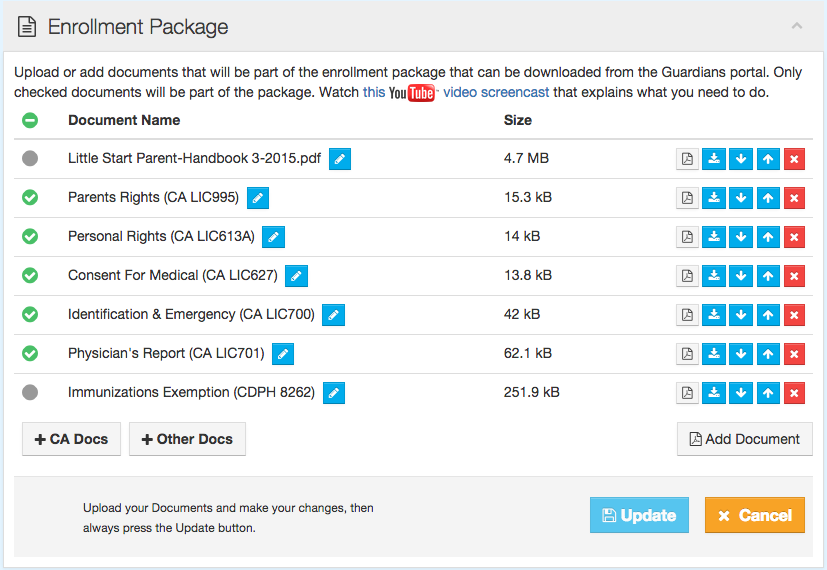827x570 pixels.
Task: Toggle all documents using header checkbox
Action: click(x=30, y=120)
